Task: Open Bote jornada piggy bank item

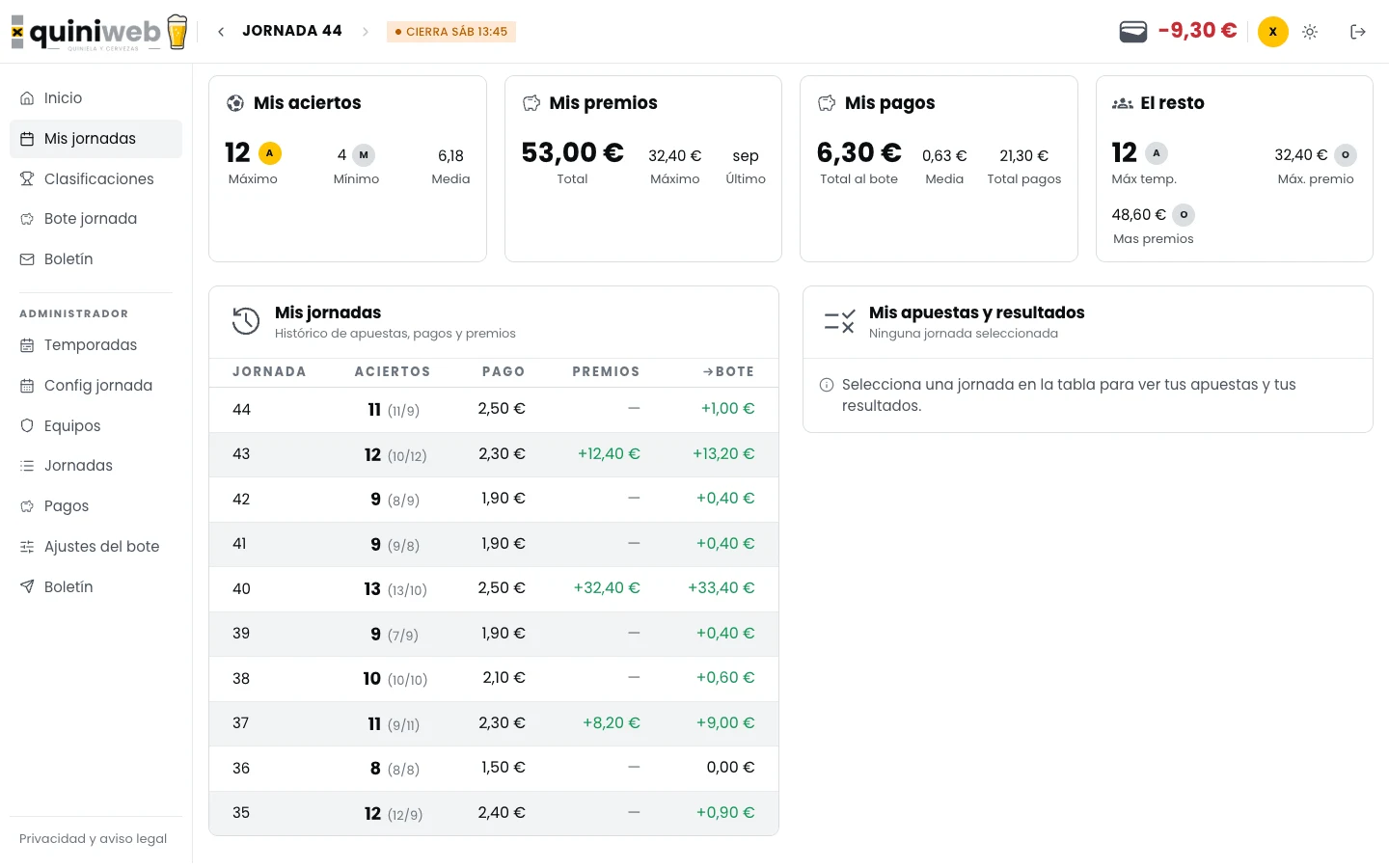Action: point(95,219)
